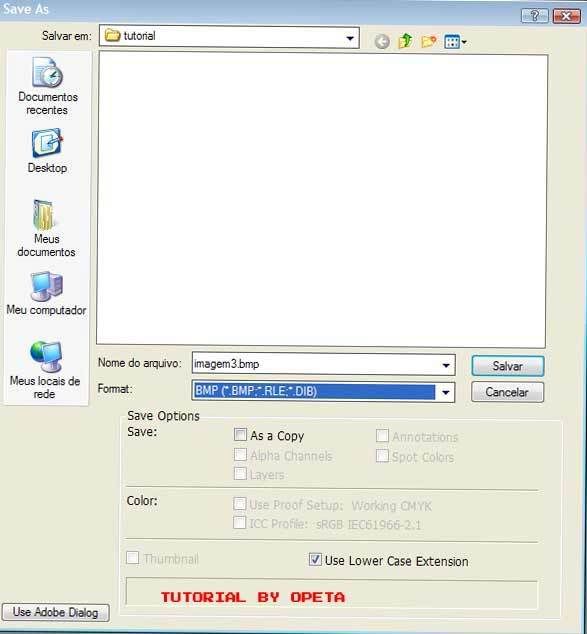The width and height of the screenshot is (587, 634).
Task: Create a new folder icon
Action: point(429,41)
